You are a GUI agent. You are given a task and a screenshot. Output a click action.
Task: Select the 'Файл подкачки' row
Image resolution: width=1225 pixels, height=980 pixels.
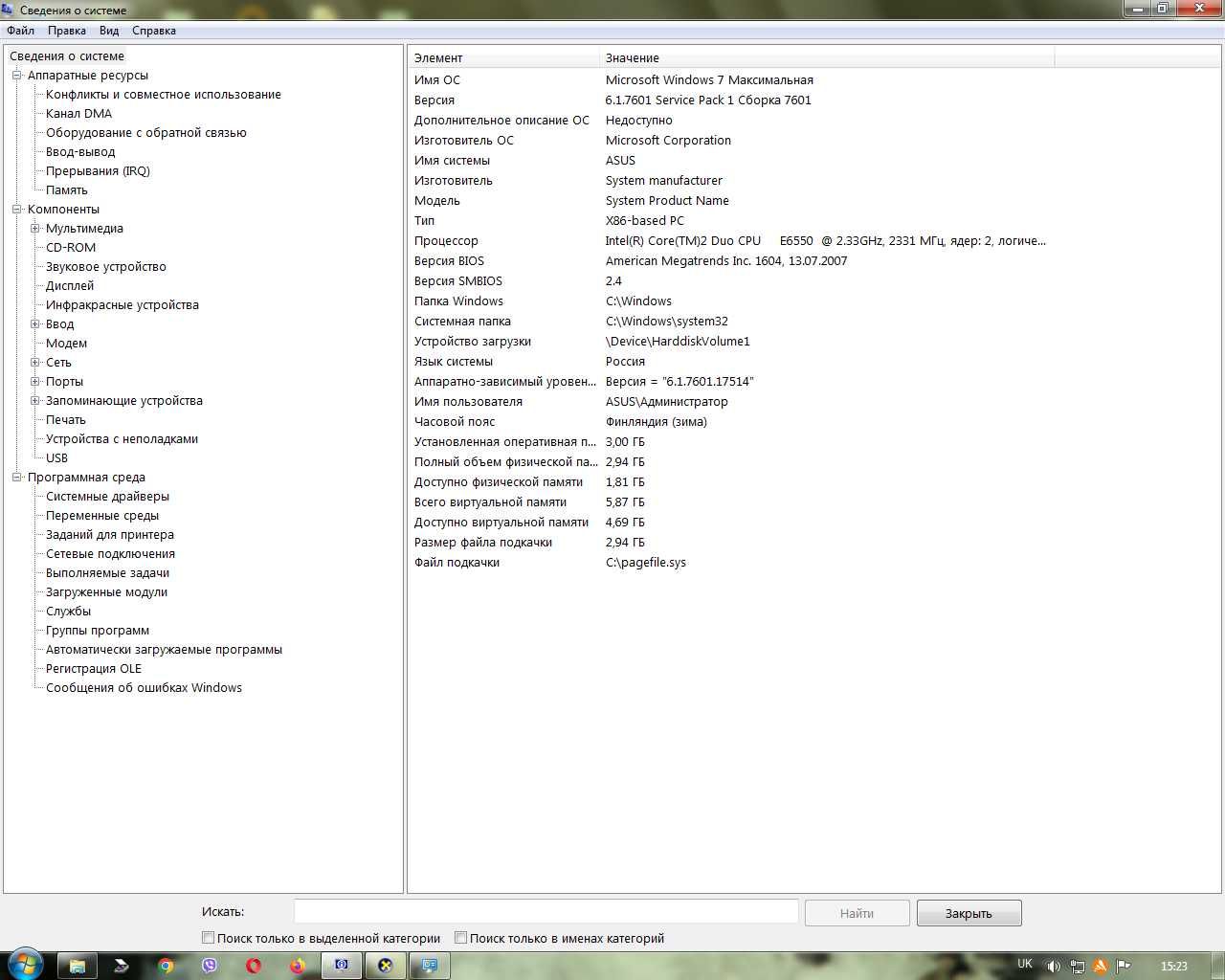pos(731,563)
